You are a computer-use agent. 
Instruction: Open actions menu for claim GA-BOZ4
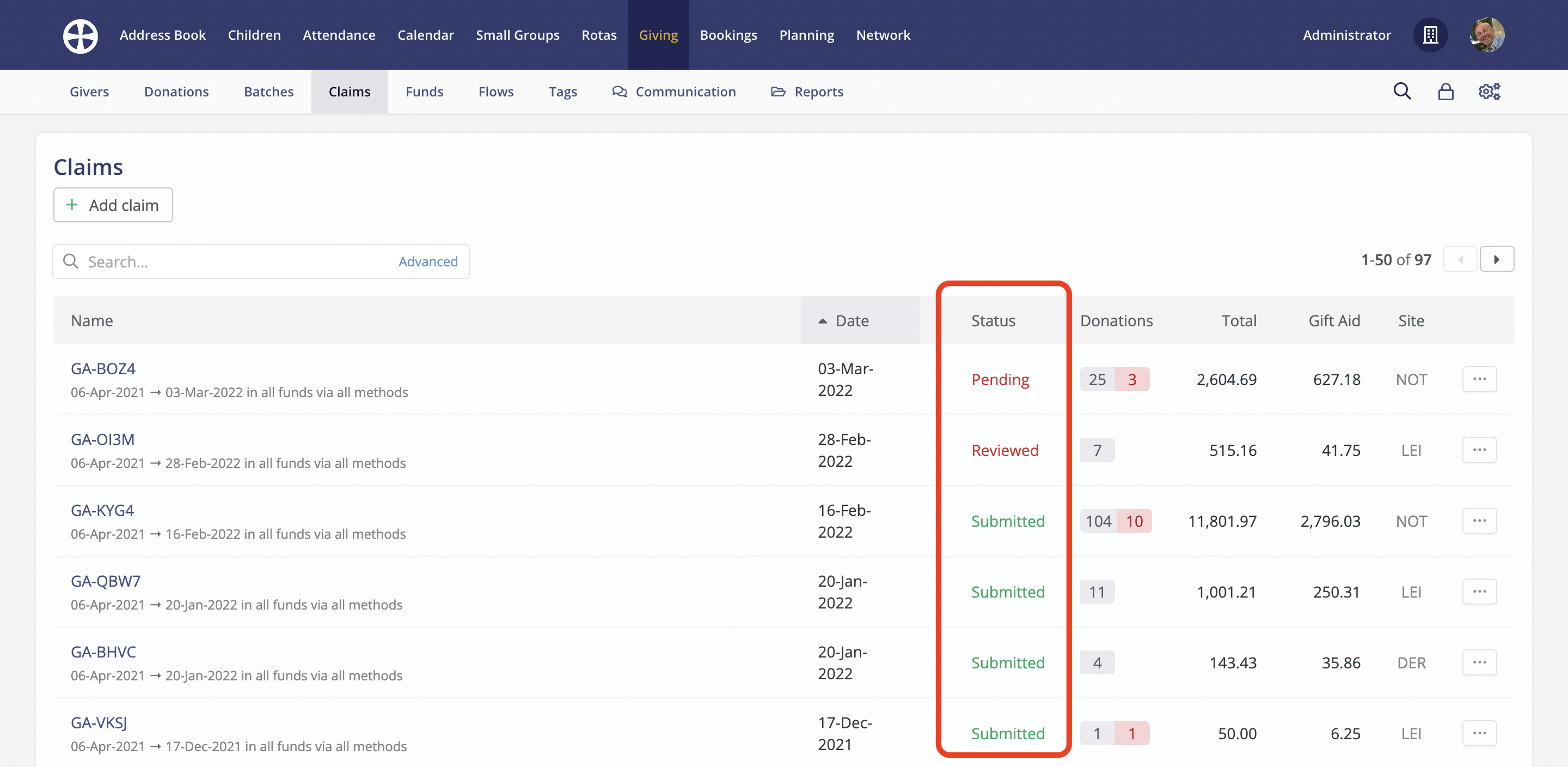[x=1479, y=379]
